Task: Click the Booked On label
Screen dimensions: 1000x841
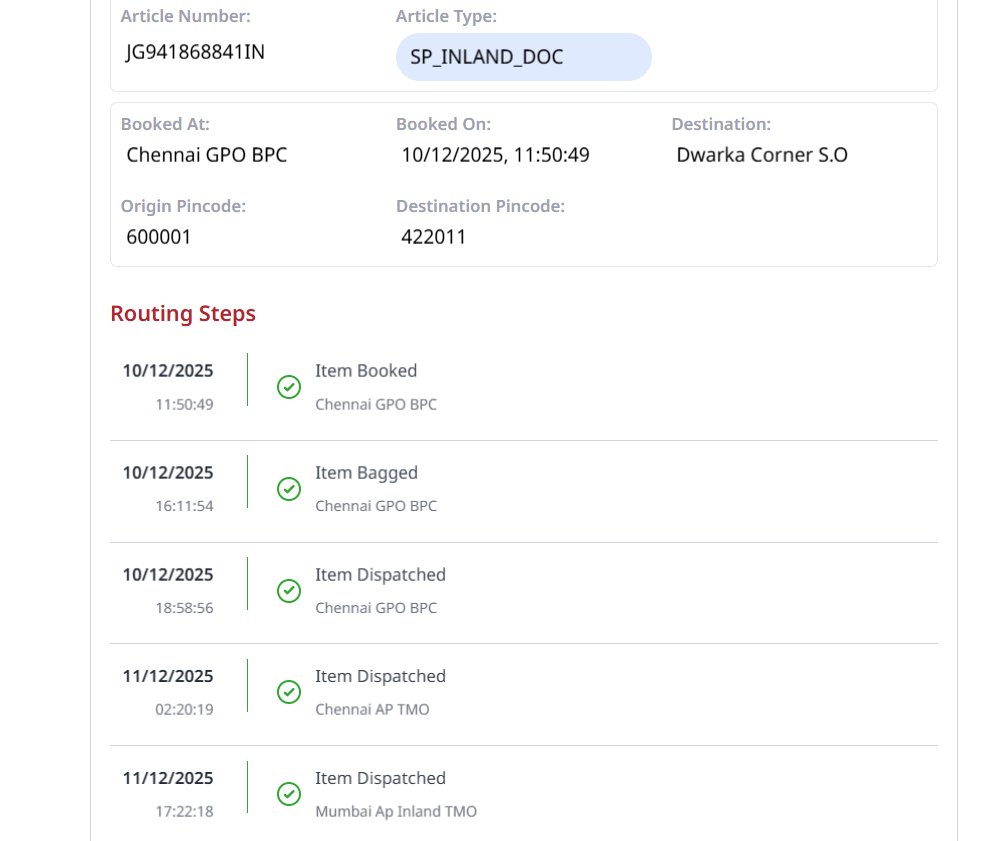Action: [443, 124]
